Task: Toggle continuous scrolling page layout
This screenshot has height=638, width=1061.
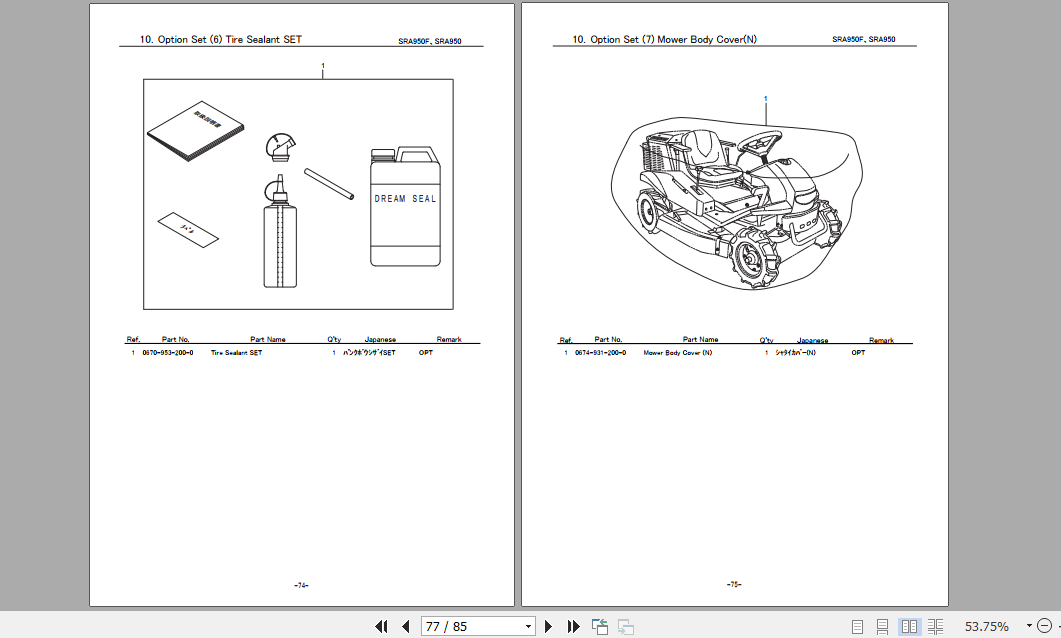Action: (880, 625)
